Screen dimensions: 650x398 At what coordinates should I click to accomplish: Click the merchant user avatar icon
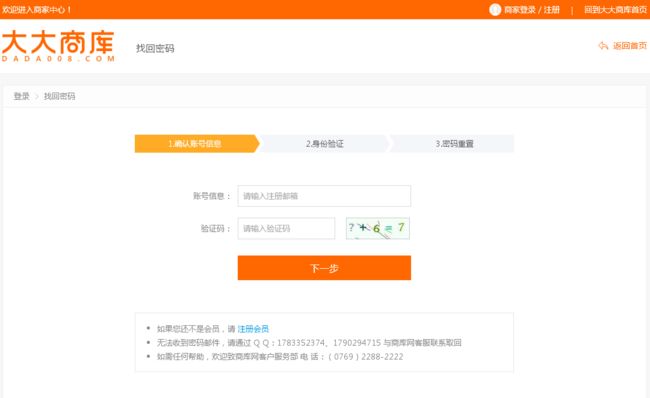click(495, 10)
